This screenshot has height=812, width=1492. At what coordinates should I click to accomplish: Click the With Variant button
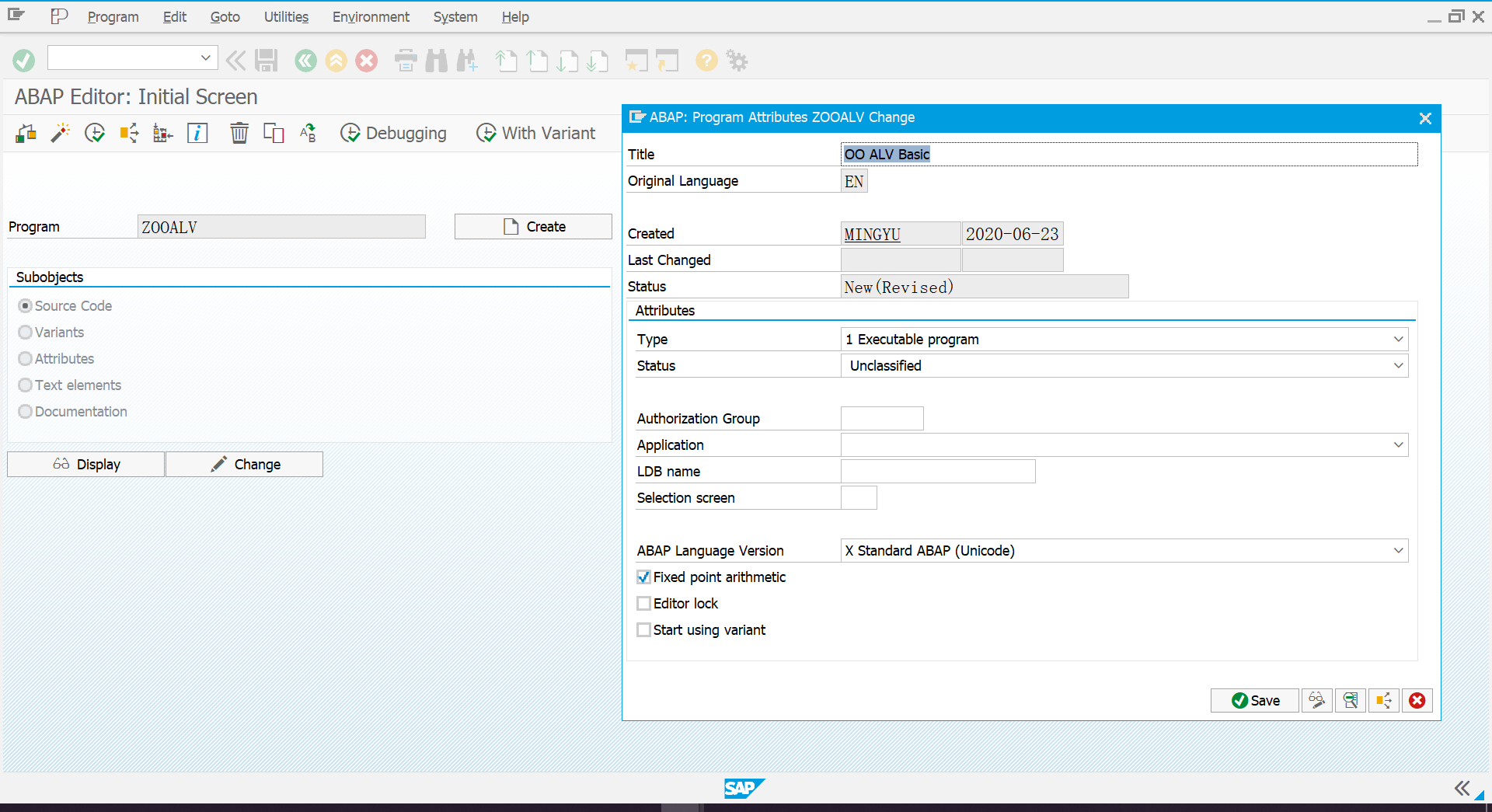536,133
